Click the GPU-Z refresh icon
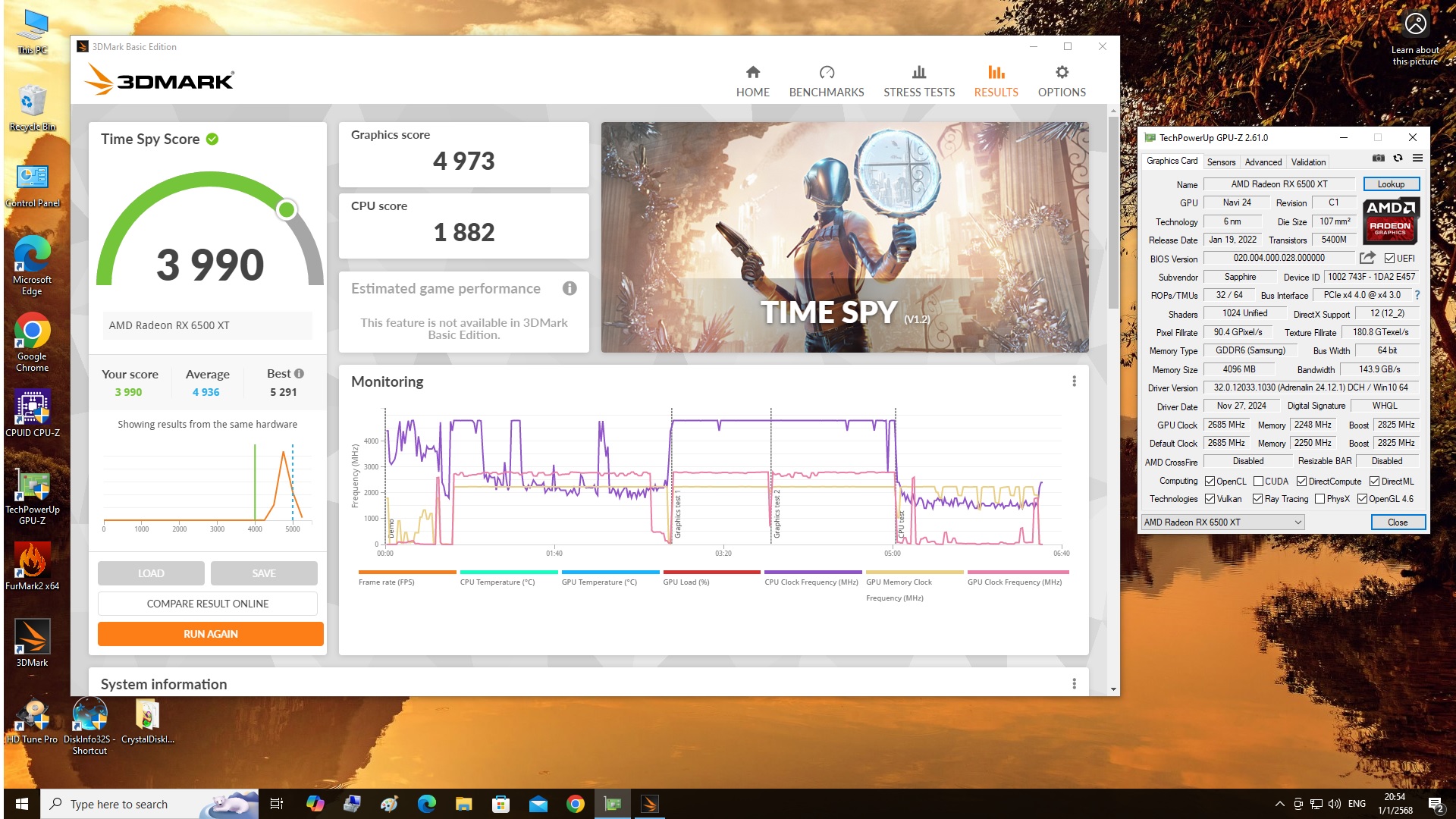Screen dimensions: 1456x819 pyautogui.click(x=1398, y=158)
